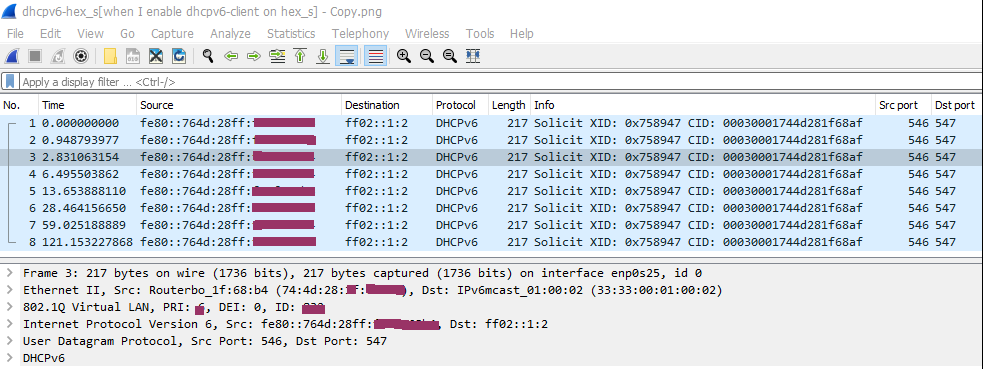This screenshot has height=369, width=983.
Task: Open the Help menu
Action: point(522,33)
